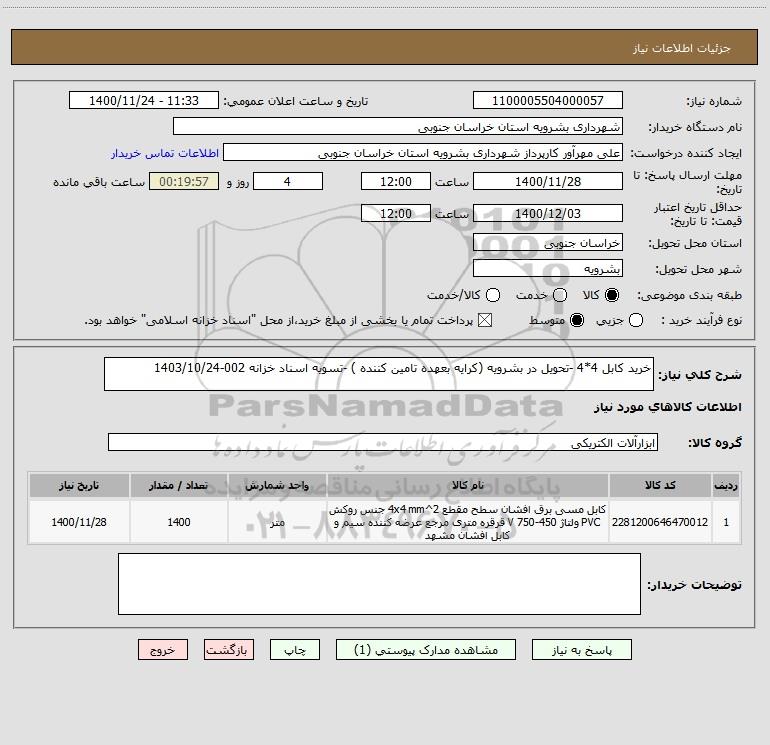Screen dimensions: 770x745
Task: Click the announcement date field 1400/11/24 - 11:33
Action: click(x=144, y=100)
